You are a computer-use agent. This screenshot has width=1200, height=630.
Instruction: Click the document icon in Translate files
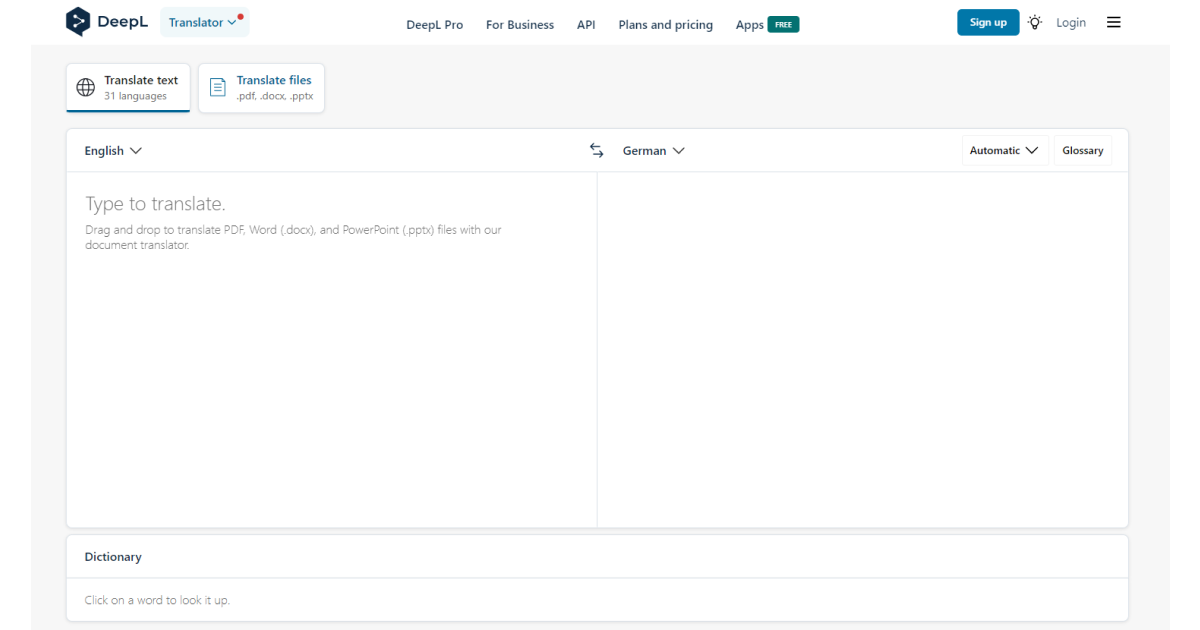pos(217,88)
